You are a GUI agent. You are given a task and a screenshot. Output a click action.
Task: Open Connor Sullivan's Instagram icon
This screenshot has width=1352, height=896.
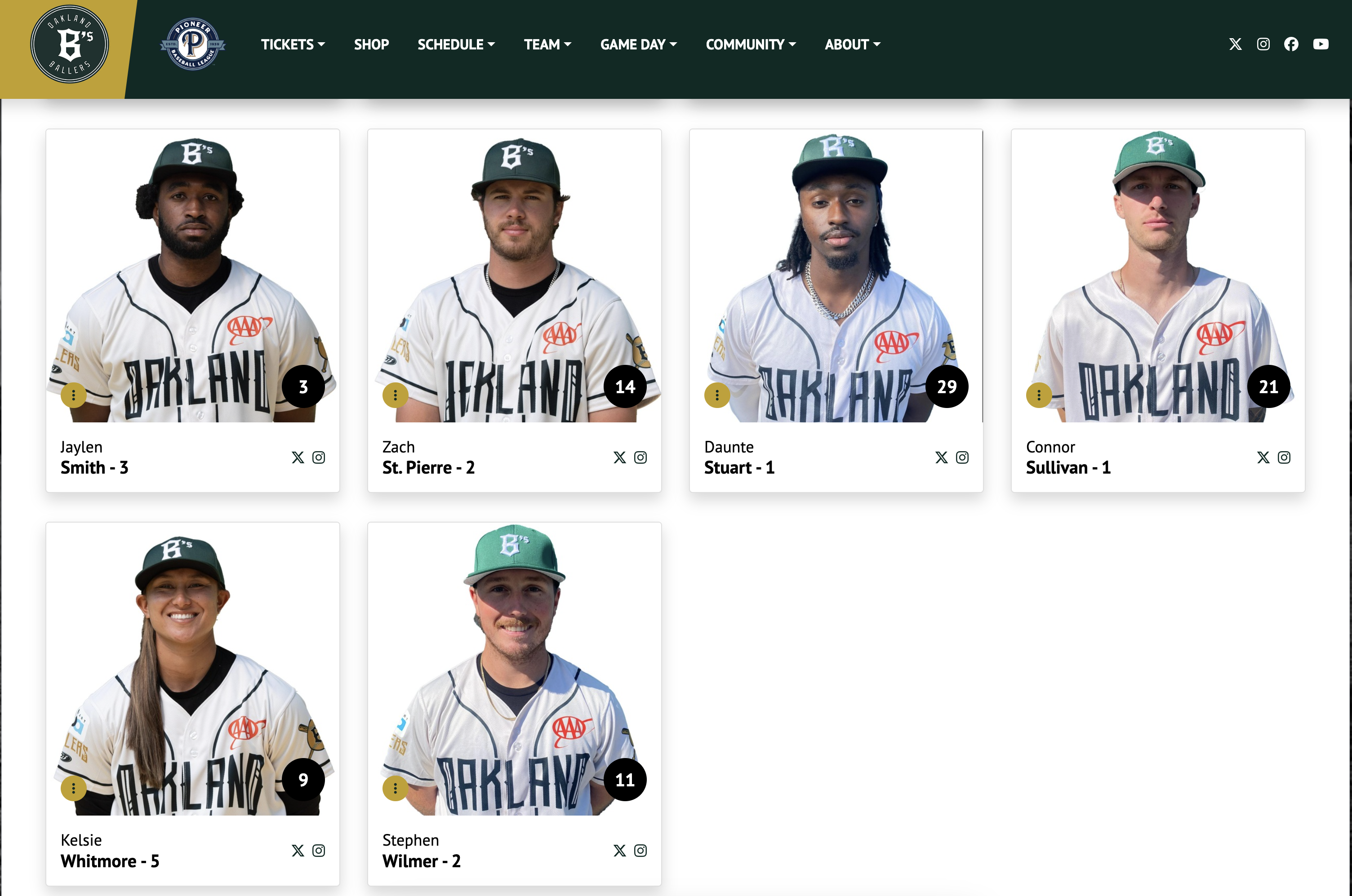coord(1284,457)
